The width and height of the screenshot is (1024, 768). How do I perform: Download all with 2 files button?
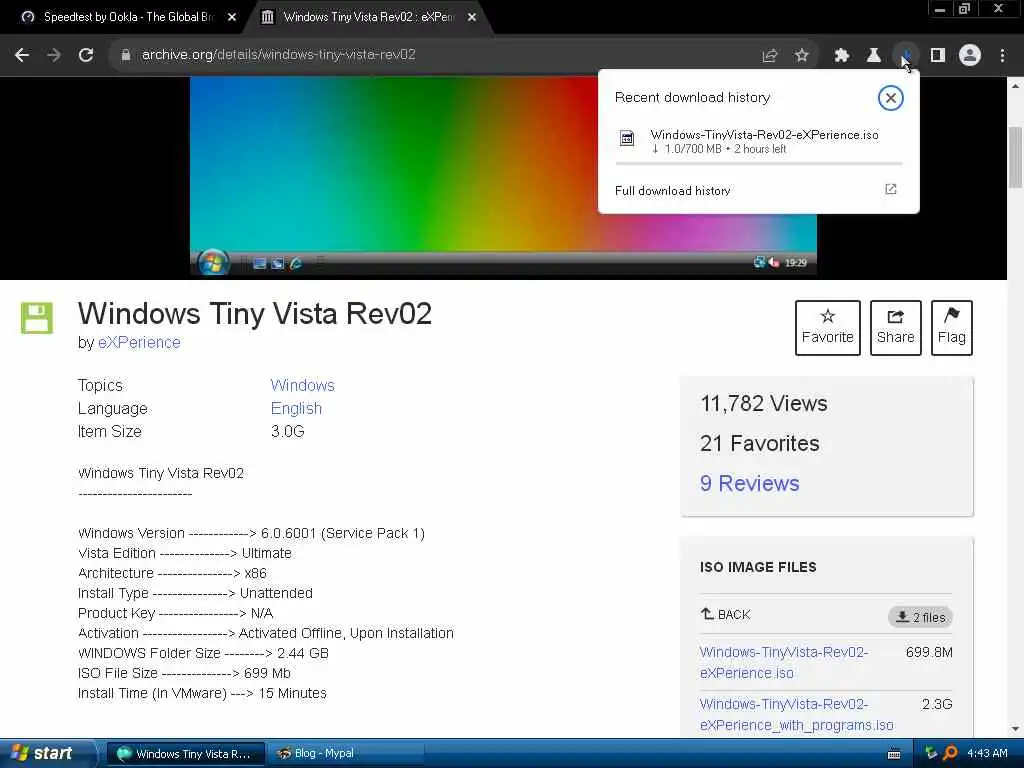pos(920,617)
